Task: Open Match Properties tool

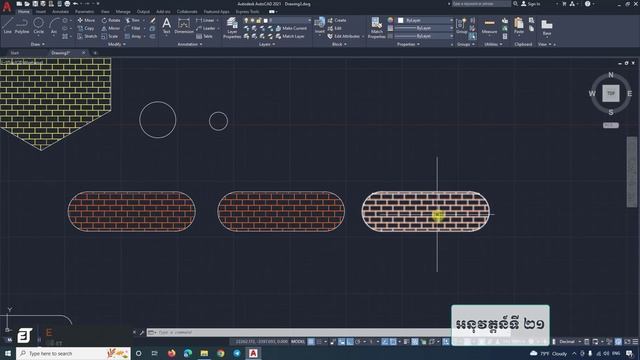Action: point(376,28)
